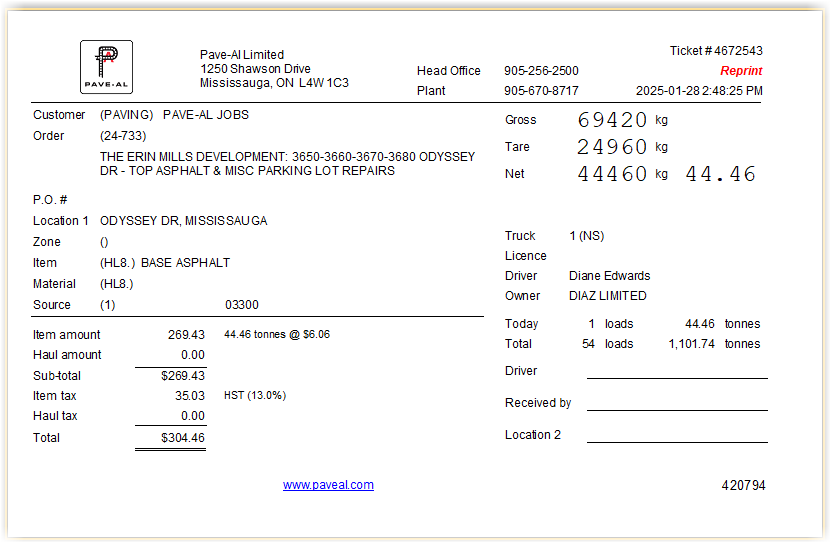Click owner name DIAZ LIMITED
Screen dimensions: 831x543
click(607, 296)
